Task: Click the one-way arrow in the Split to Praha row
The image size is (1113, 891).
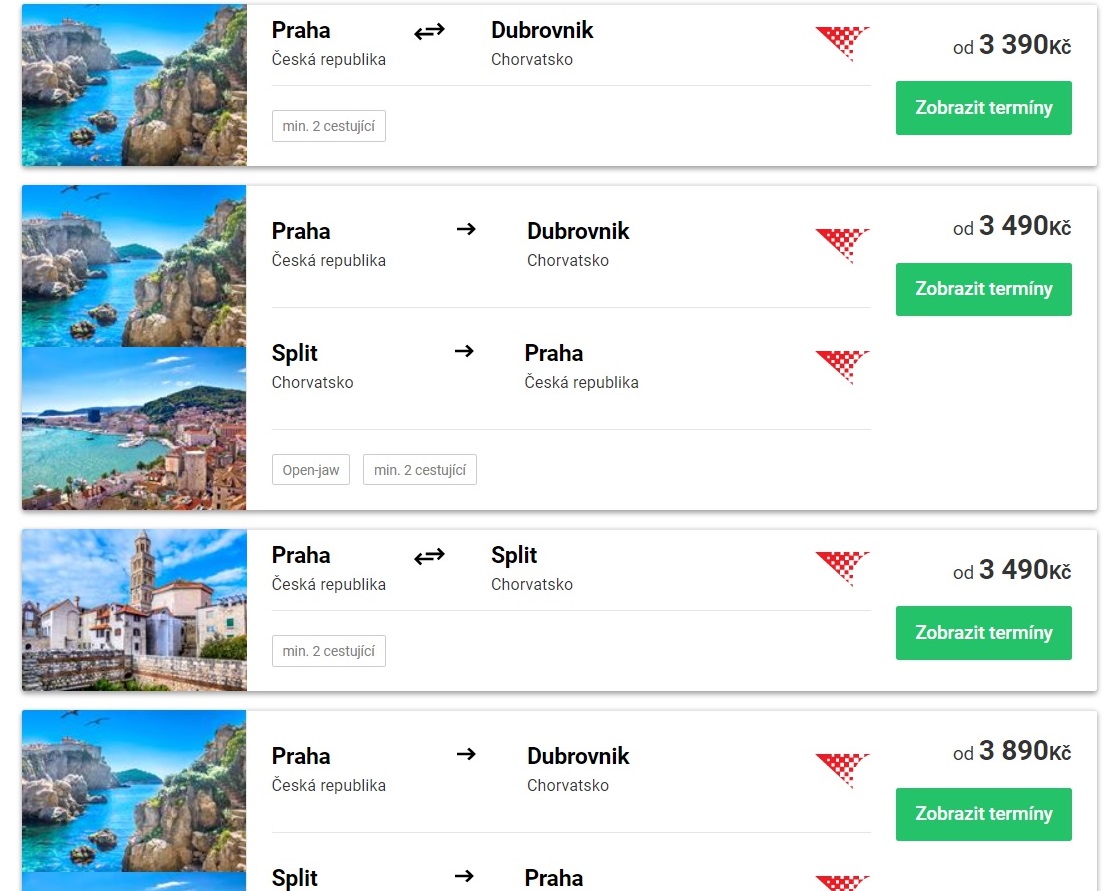Action: click(464, 351)
